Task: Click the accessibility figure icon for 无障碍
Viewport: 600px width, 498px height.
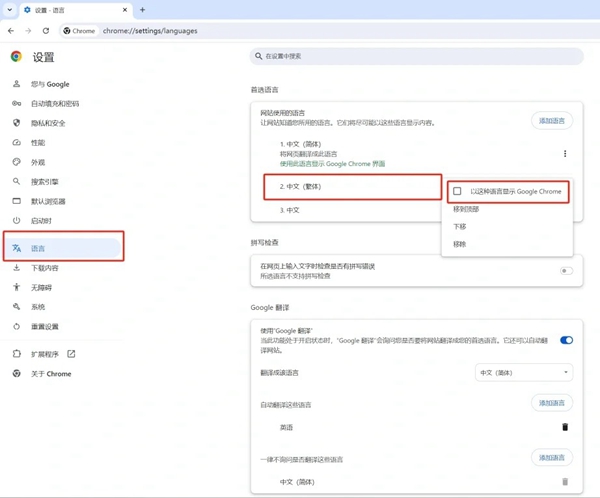Action: click(x=16, y=287)
